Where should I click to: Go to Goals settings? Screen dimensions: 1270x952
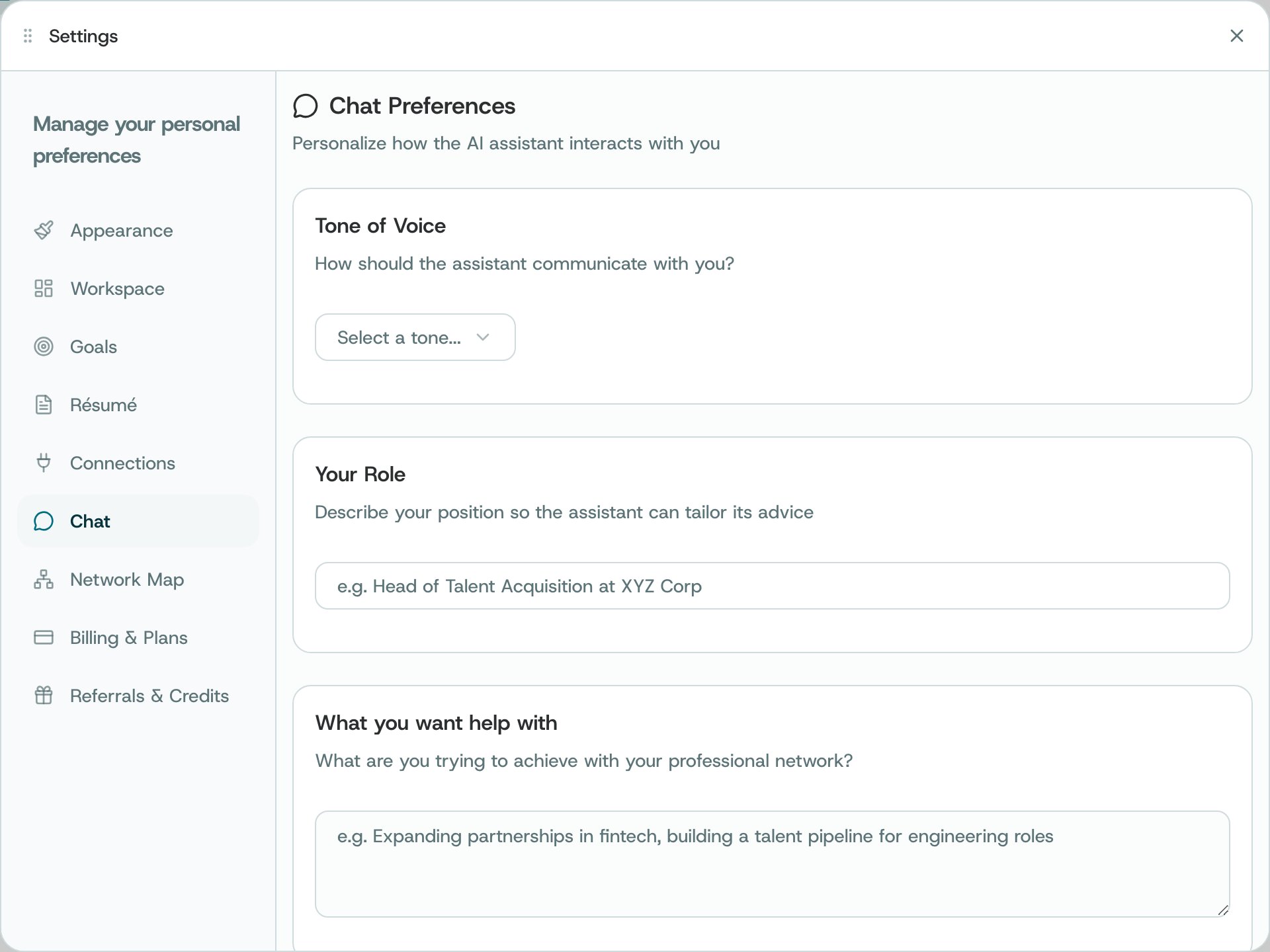point(138,346)
